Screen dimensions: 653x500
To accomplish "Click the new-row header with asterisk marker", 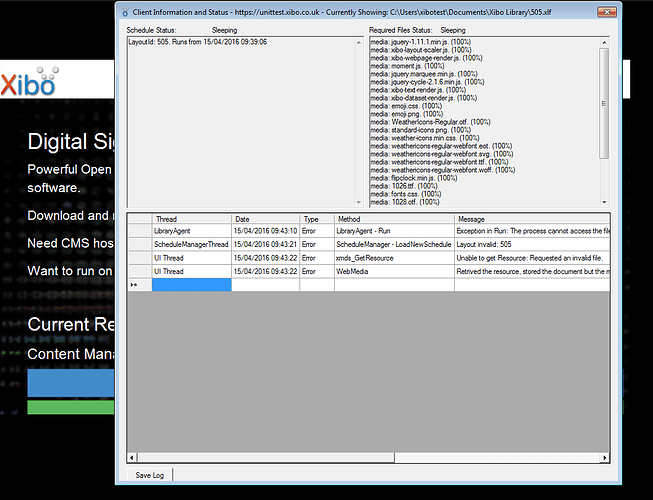I will 140,285.
